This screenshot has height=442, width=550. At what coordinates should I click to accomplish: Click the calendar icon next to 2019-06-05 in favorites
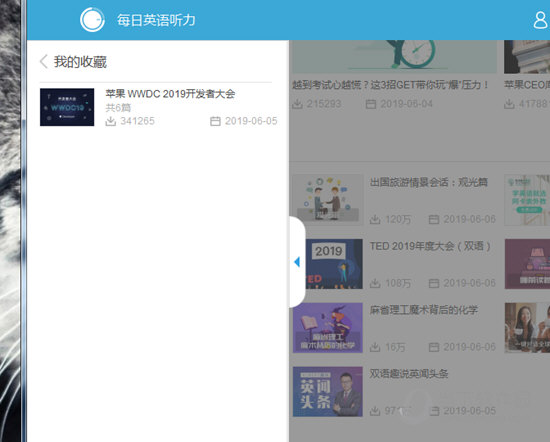(215, 121)
